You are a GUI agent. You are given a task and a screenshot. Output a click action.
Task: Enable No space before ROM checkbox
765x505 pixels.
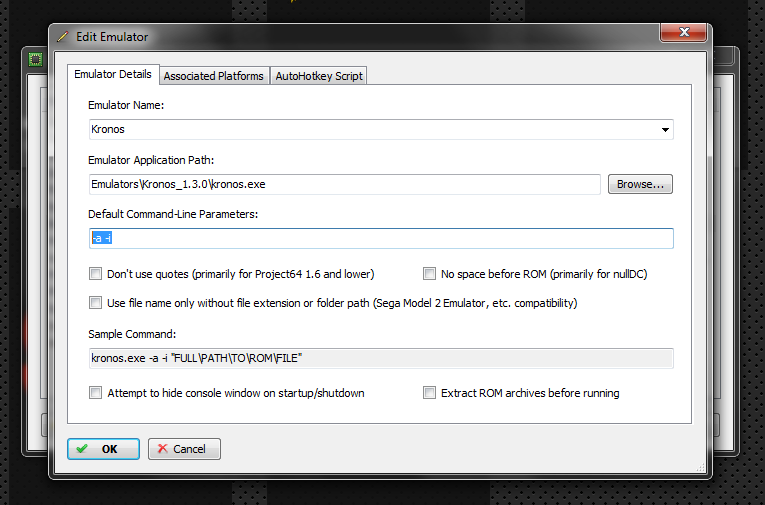(x=429, y=274)
